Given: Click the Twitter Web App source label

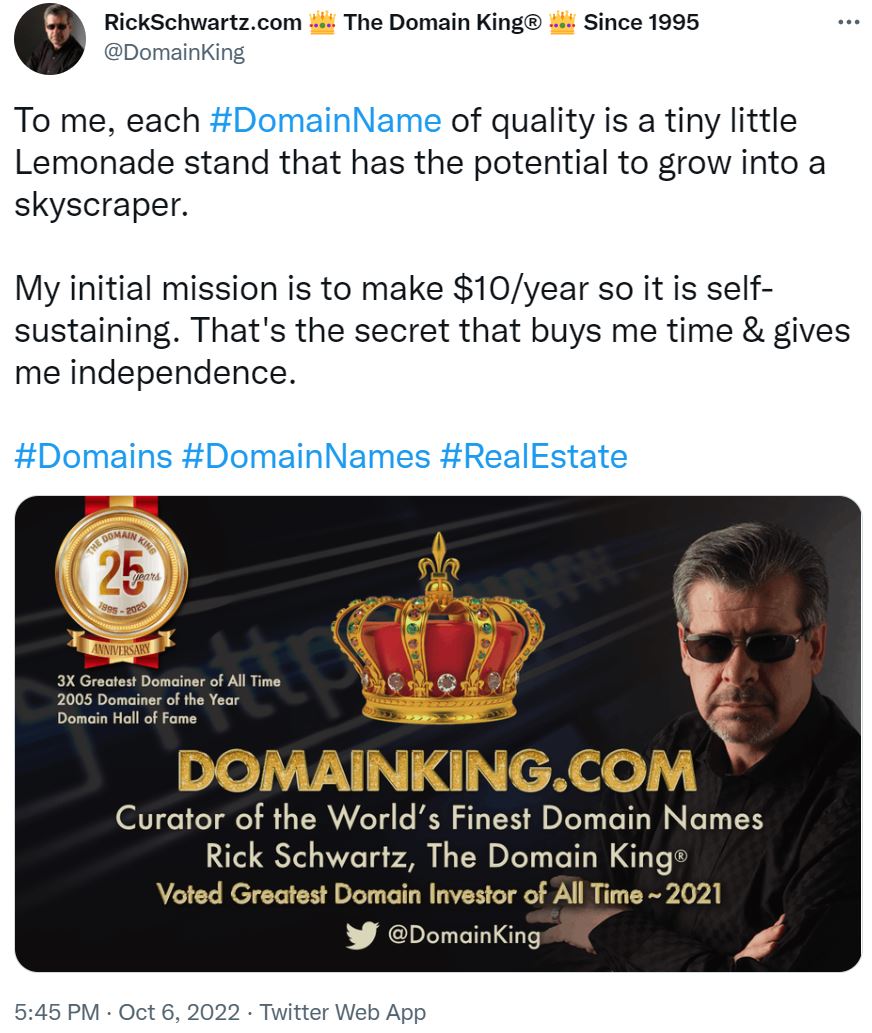Looking at the screenshot, I should (343, 1012).
